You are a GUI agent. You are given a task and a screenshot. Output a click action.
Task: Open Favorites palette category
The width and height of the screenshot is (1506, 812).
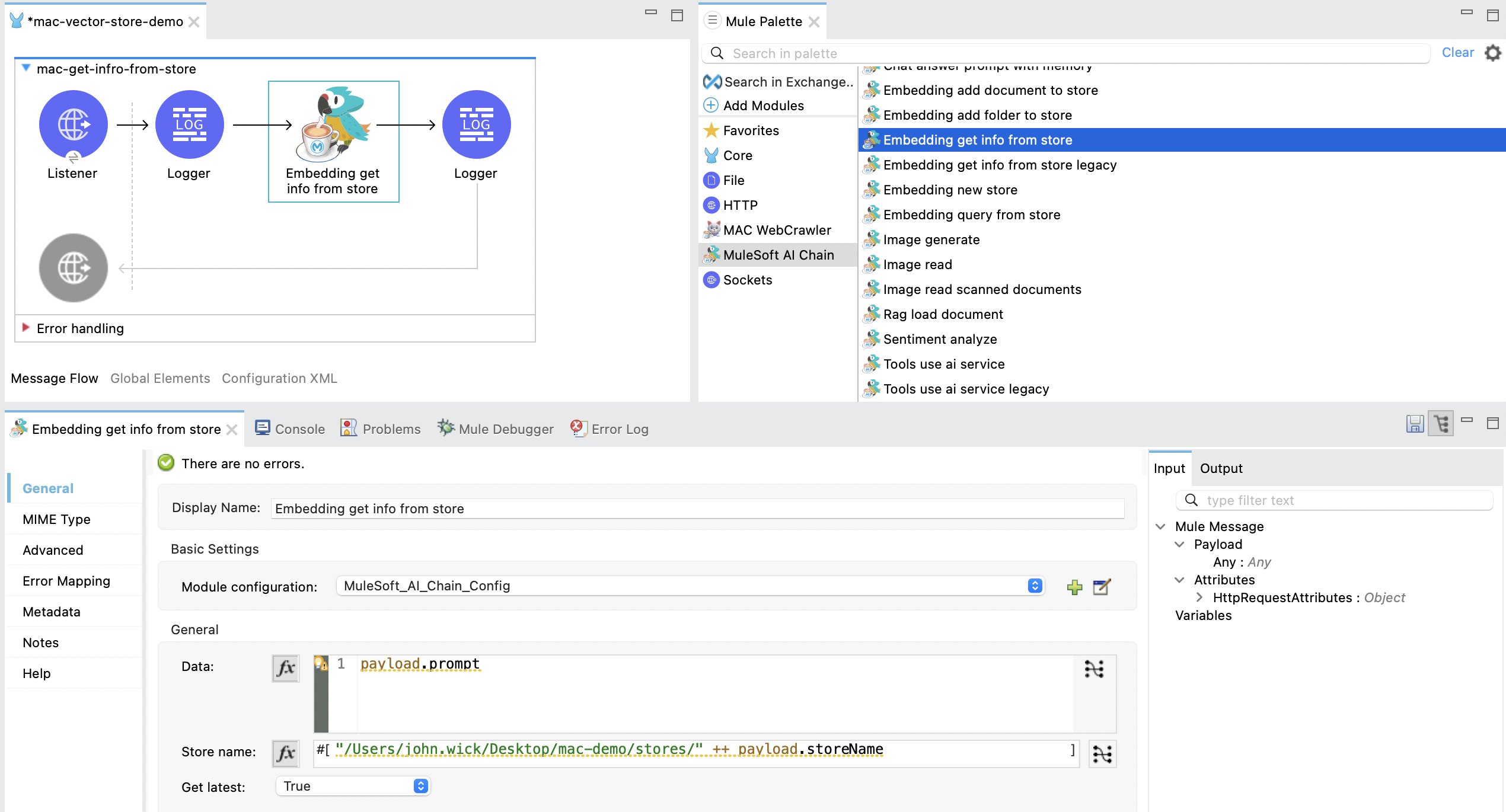[x=741, y=130]
